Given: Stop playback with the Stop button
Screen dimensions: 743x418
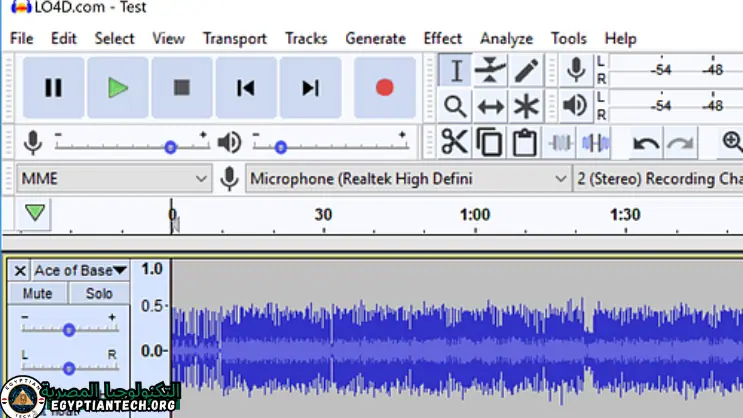Looking at the screenshot, I should tap(182, 88).
